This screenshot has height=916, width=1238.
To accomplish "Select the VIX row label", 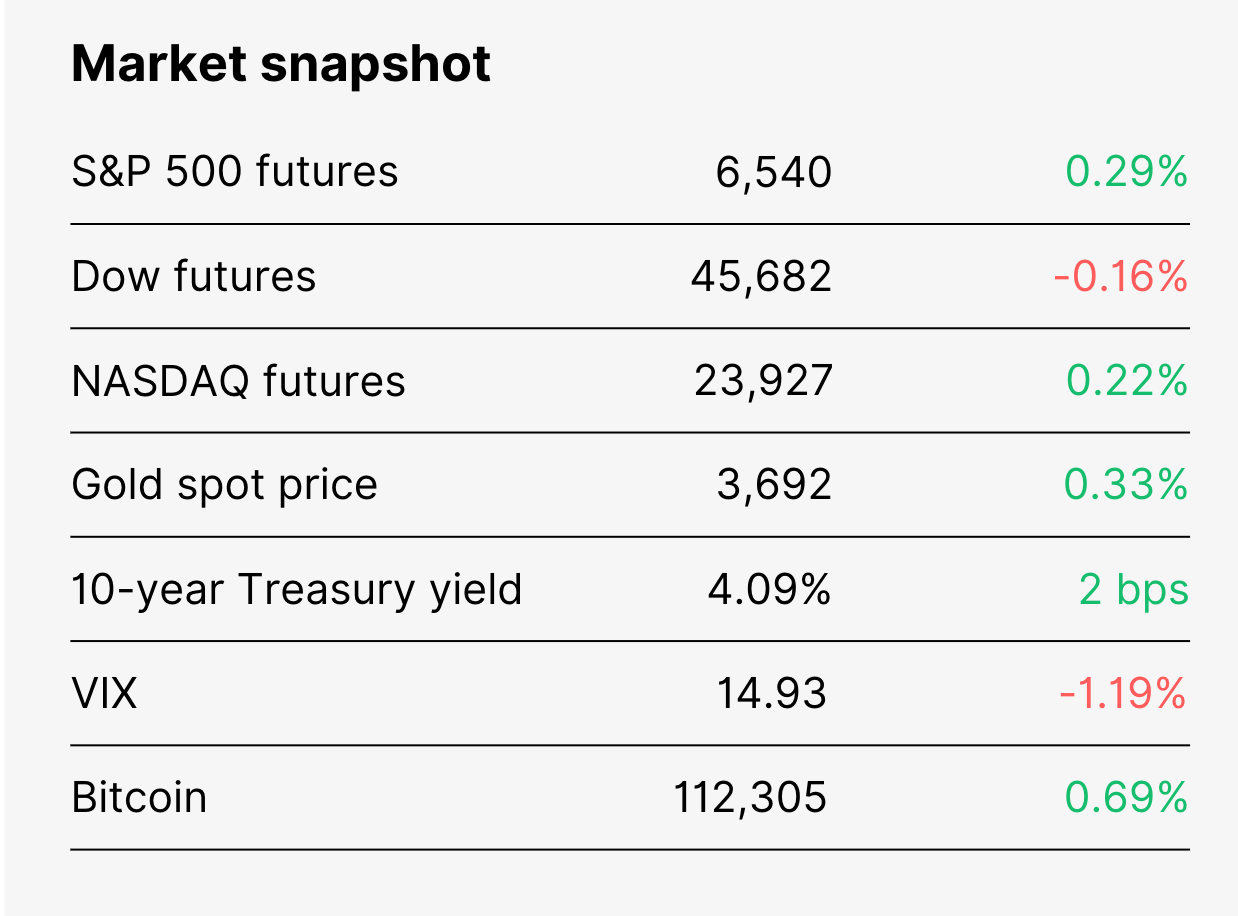I will click(104, 693).
